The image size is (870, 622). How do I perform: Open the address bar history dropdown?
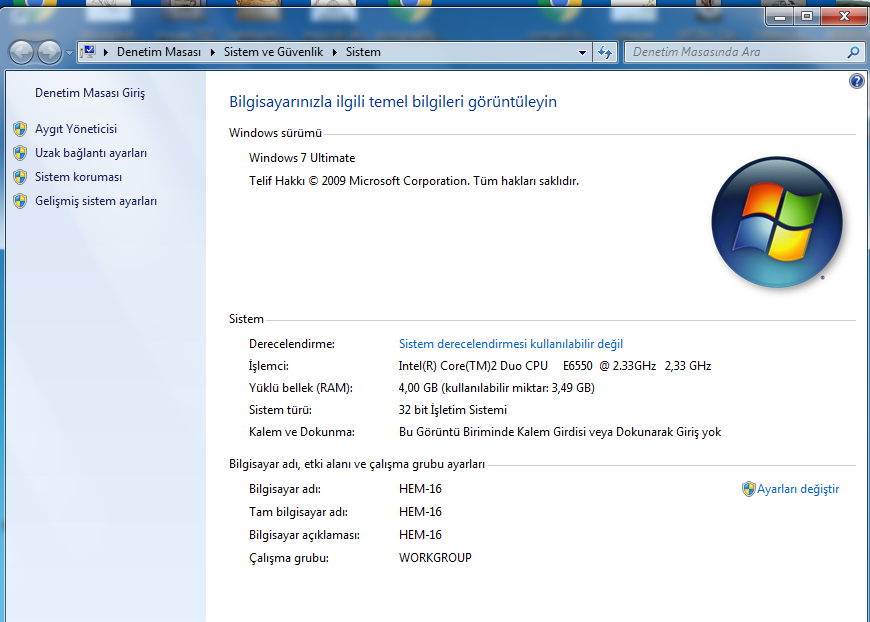(x=582, y=53)
